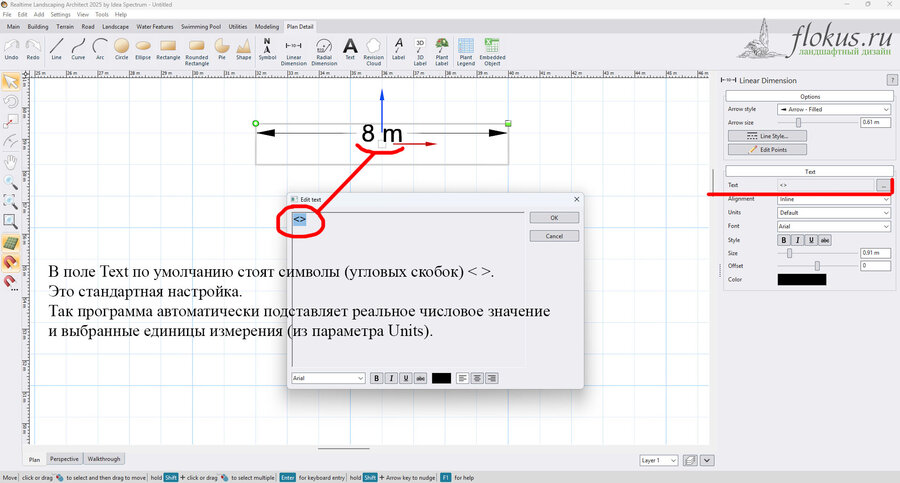Click the Edit Points button
This screenshot has height=483, width=900.
[767, 149]
